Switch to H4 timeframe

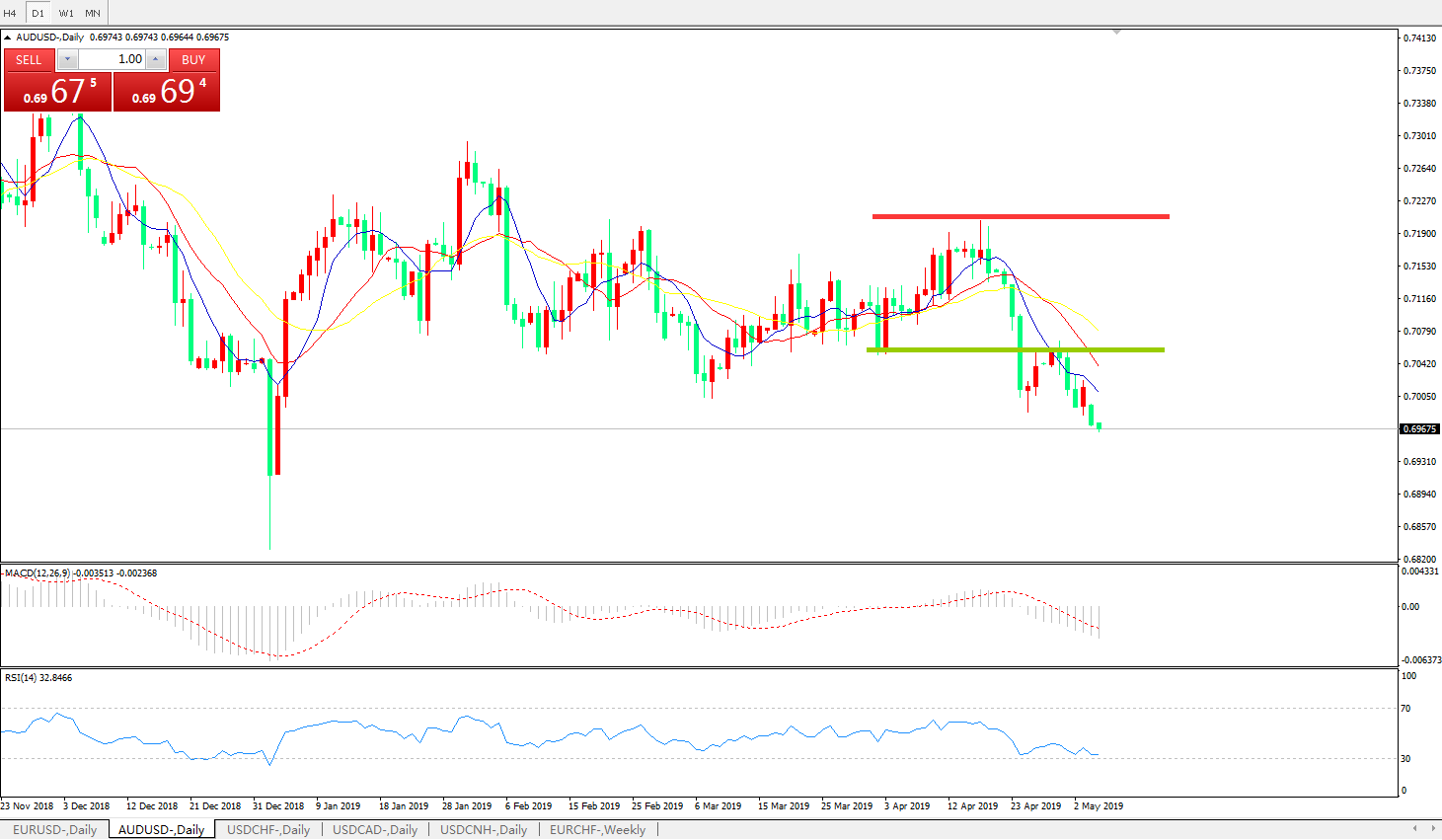point(10,13)
